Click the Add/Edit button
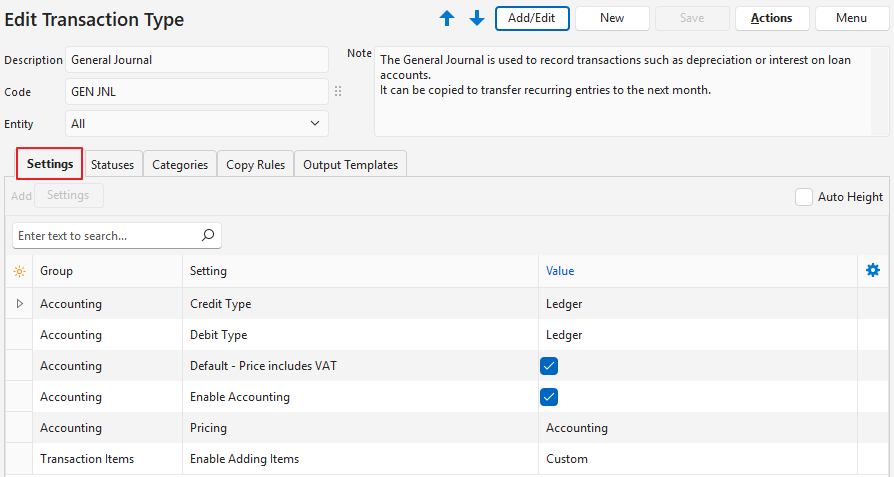The width and height of the screenshot is (894, 477). click(x=532, y=18)
